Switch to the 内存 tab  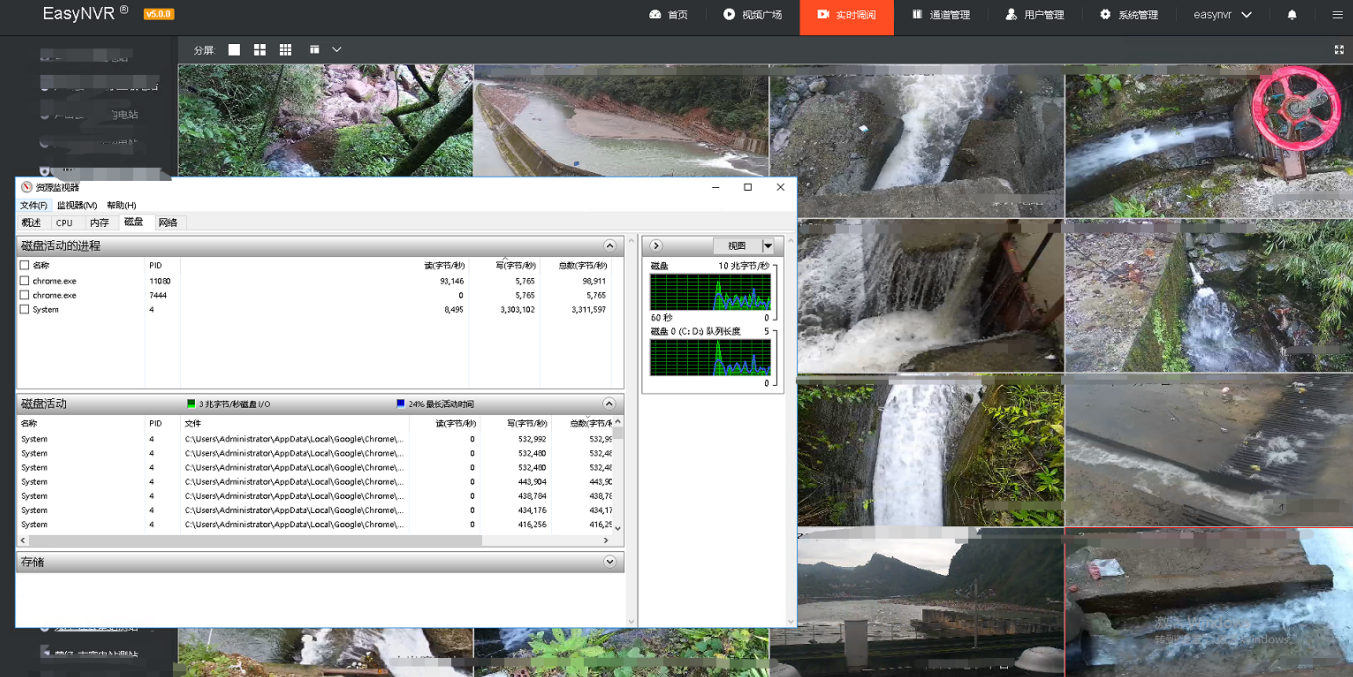coord(99,223)
